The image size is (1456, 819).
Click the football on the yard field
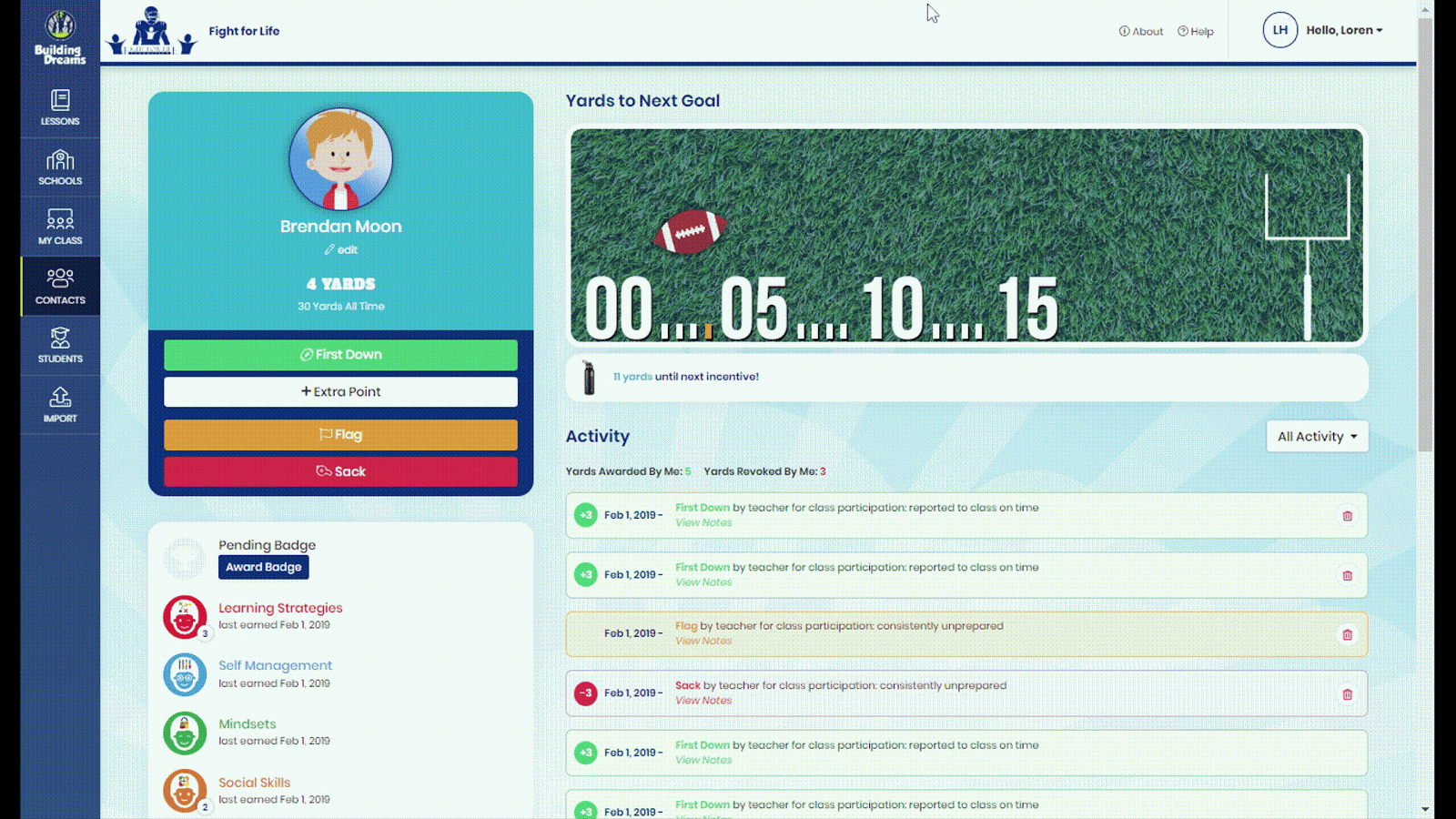[690, 231]
